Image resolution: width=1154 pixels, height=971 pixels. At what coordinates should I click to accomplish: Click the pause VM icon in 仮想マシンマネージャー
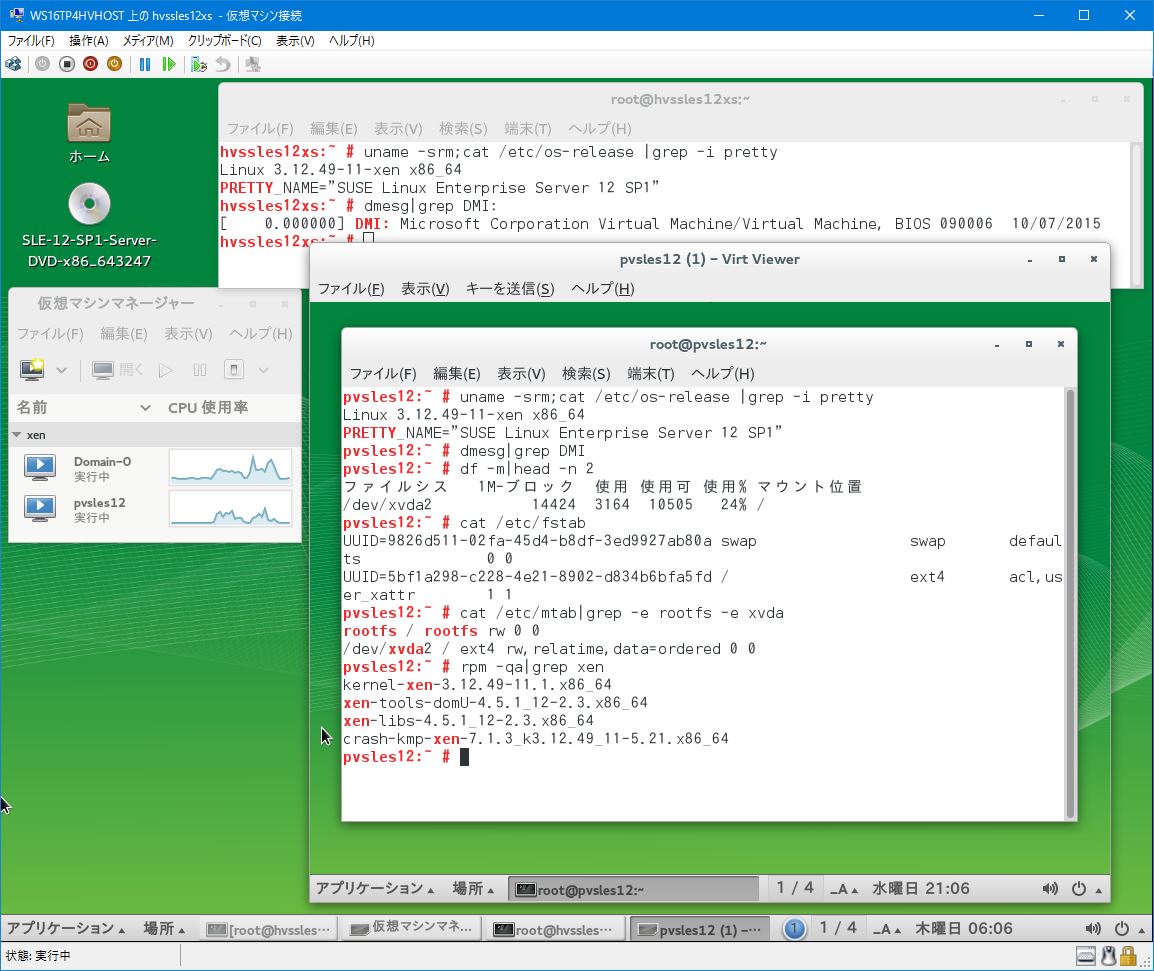tap(199, 370)
